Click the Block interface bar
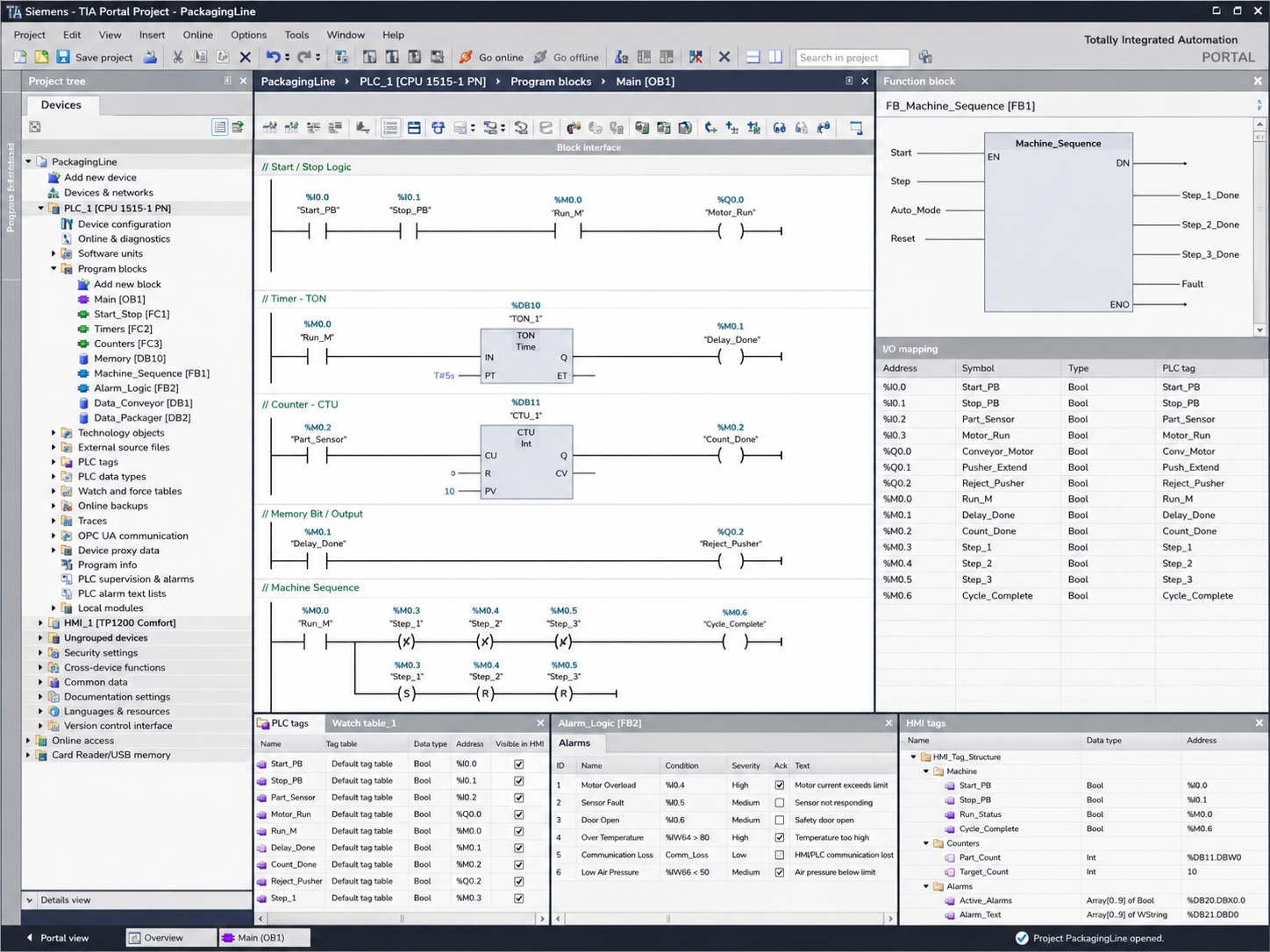This screenshot has width=1270, height=952. coord(564,147)
